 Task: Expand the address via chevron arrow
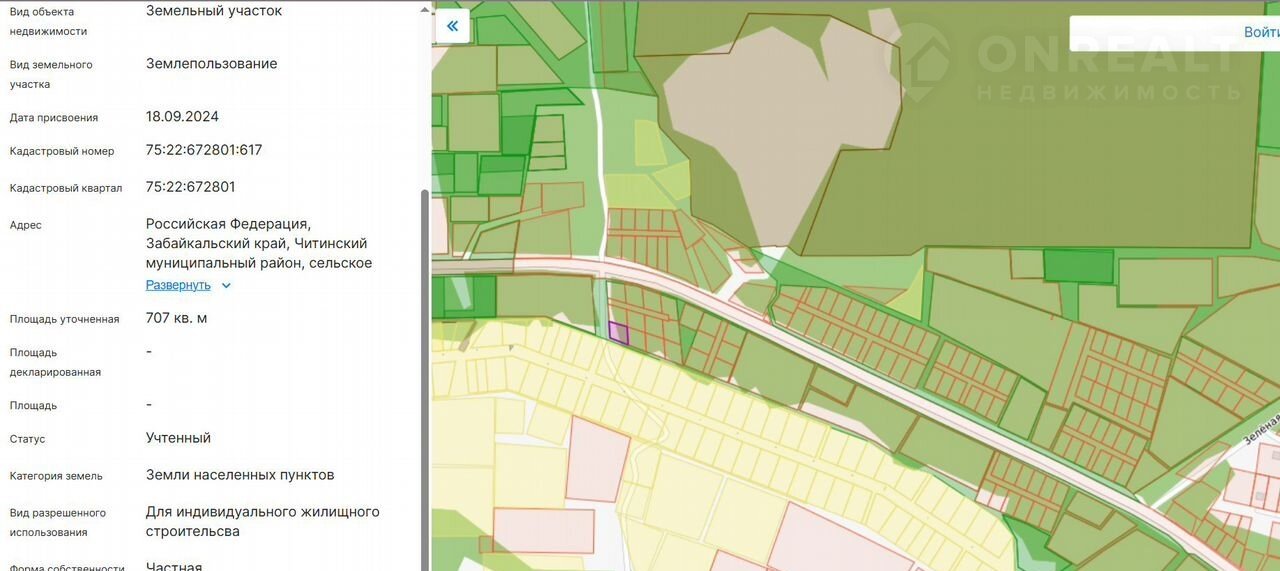(226, 285)
